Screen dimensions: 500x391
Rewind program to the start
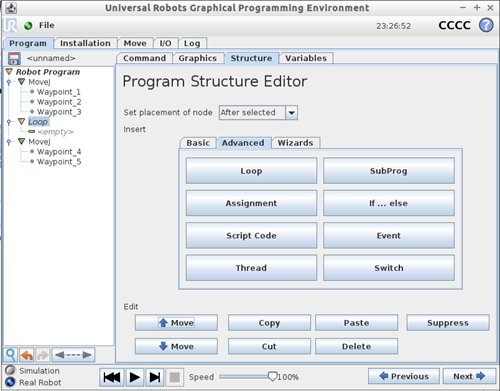[x=112, y=377]
